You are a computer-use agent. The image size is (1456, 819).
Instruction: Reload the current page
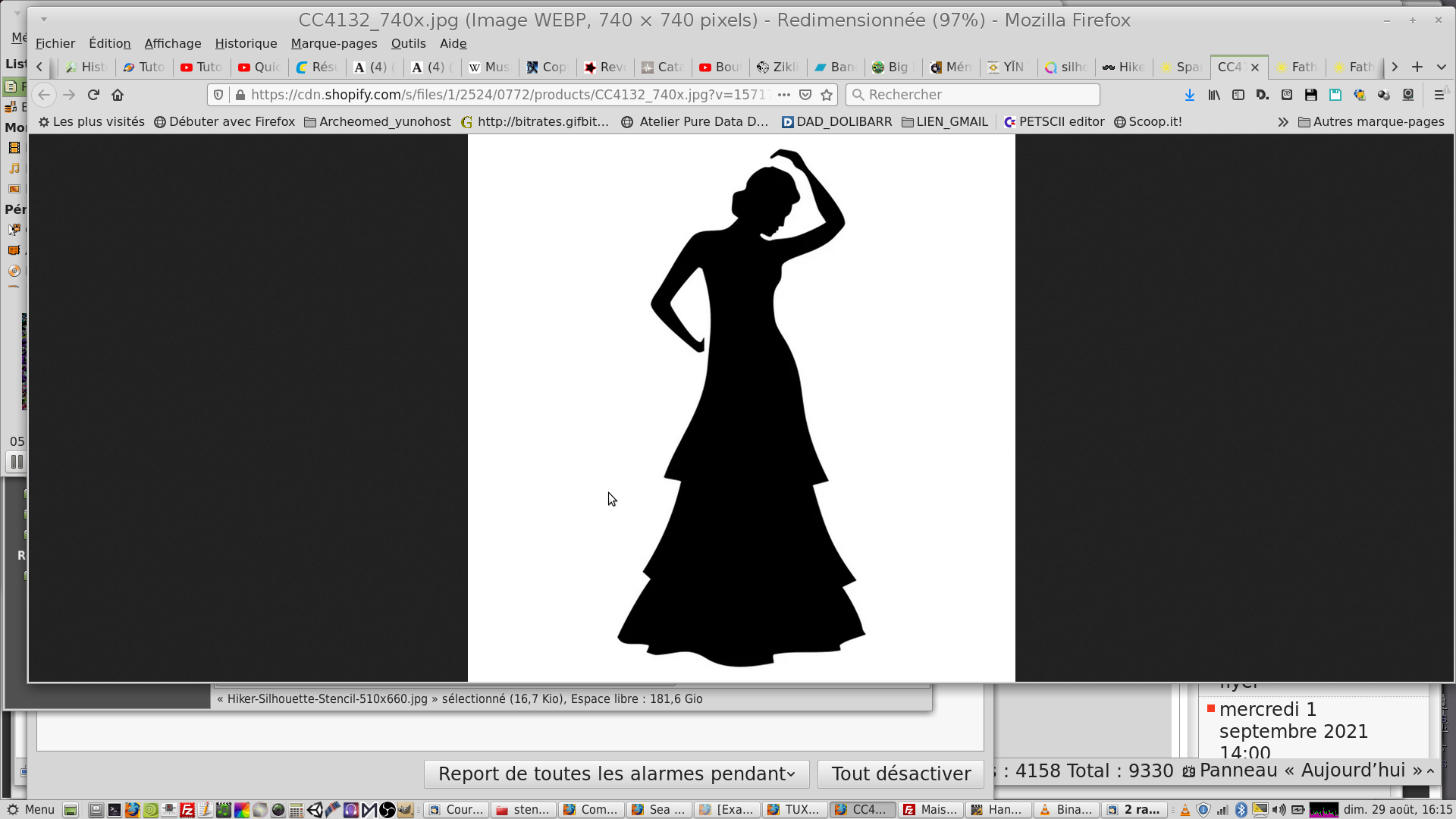click(x=93, y=95)
